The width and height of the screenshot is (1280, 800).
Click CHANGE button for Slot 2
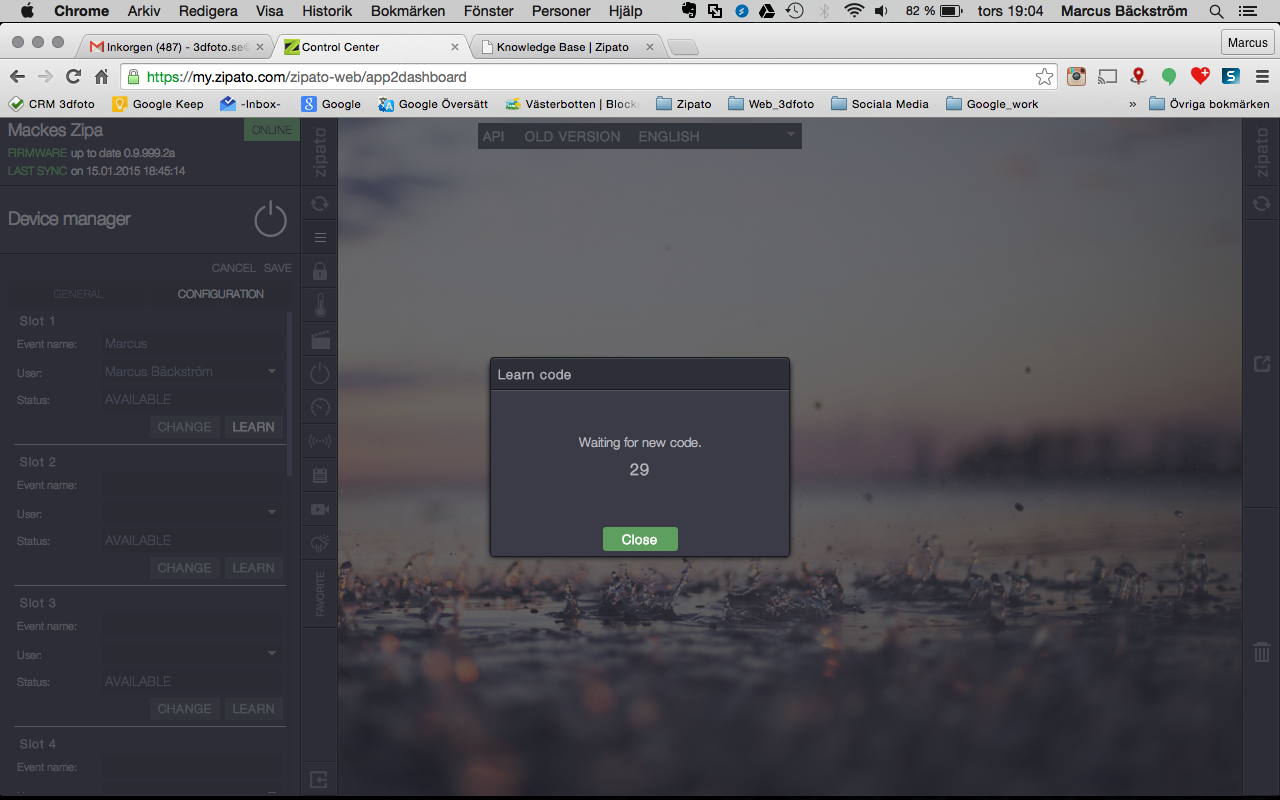[184, 568]
